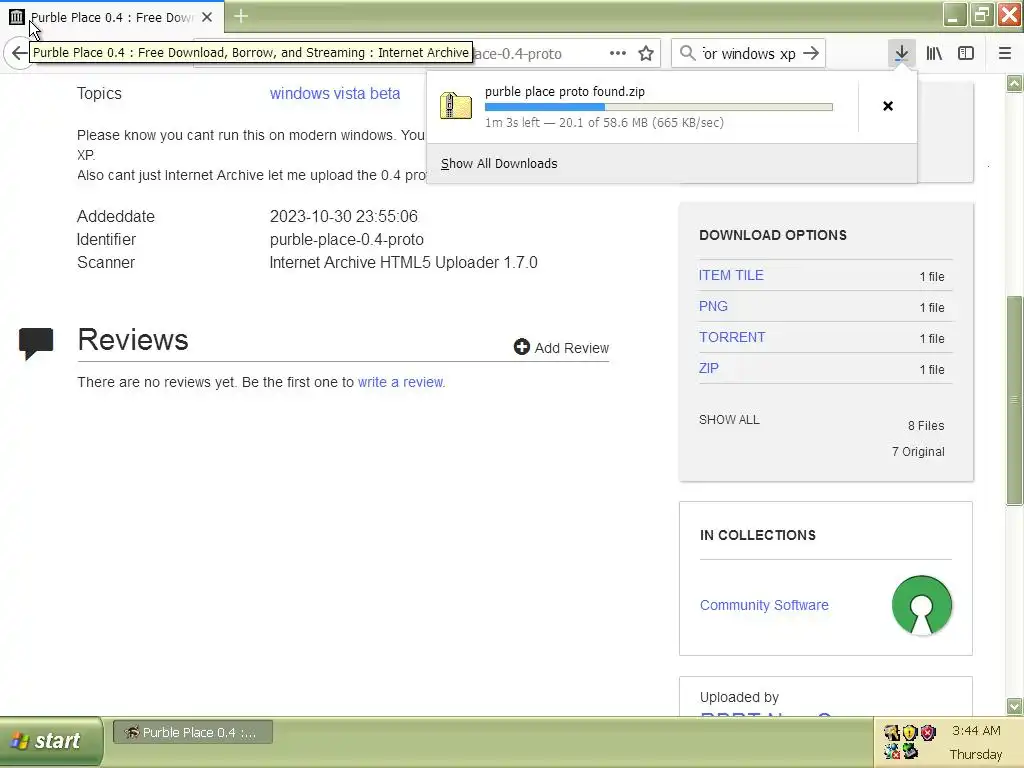Download the PNG option
1024x768 pixels.
pyautogui.click(x=713, y=306)
